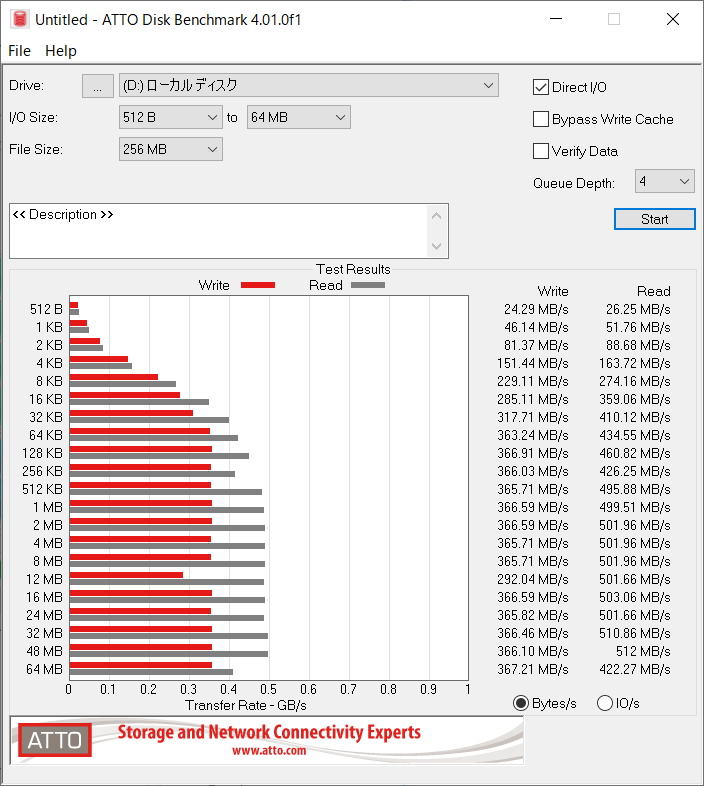Screen dimensions: 704x786
Task: Enable Bypass Write Cache option
Action: click(541, 119)
